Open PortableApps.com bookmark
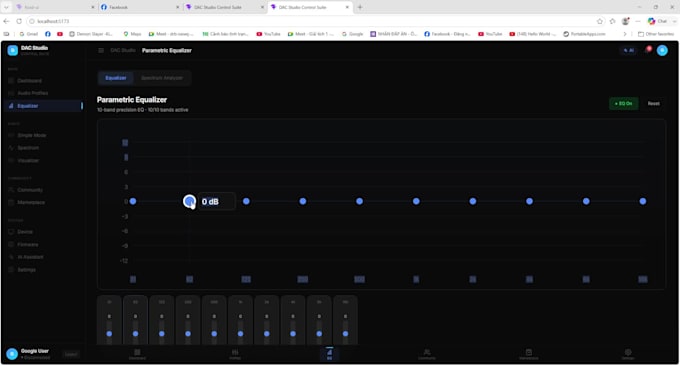Screen dimensions: 680x366 pyautogui.click(x=584, y=34)
